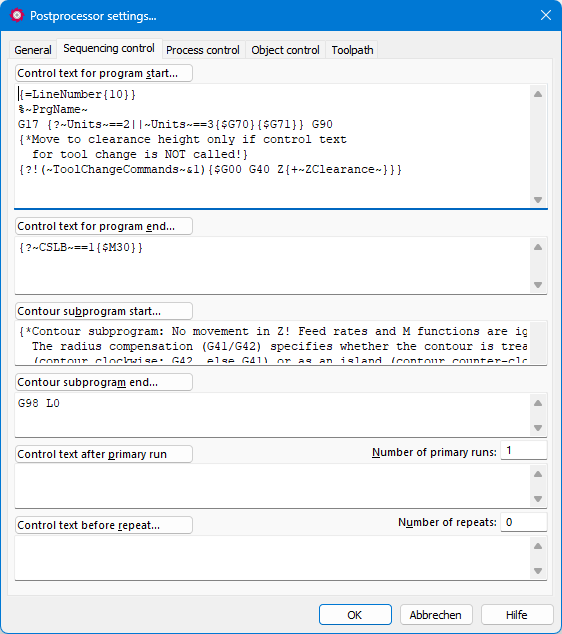Screen dimensions: 562x634
Task: Open Control text for program start editor
Action: (x=104, y=73)
